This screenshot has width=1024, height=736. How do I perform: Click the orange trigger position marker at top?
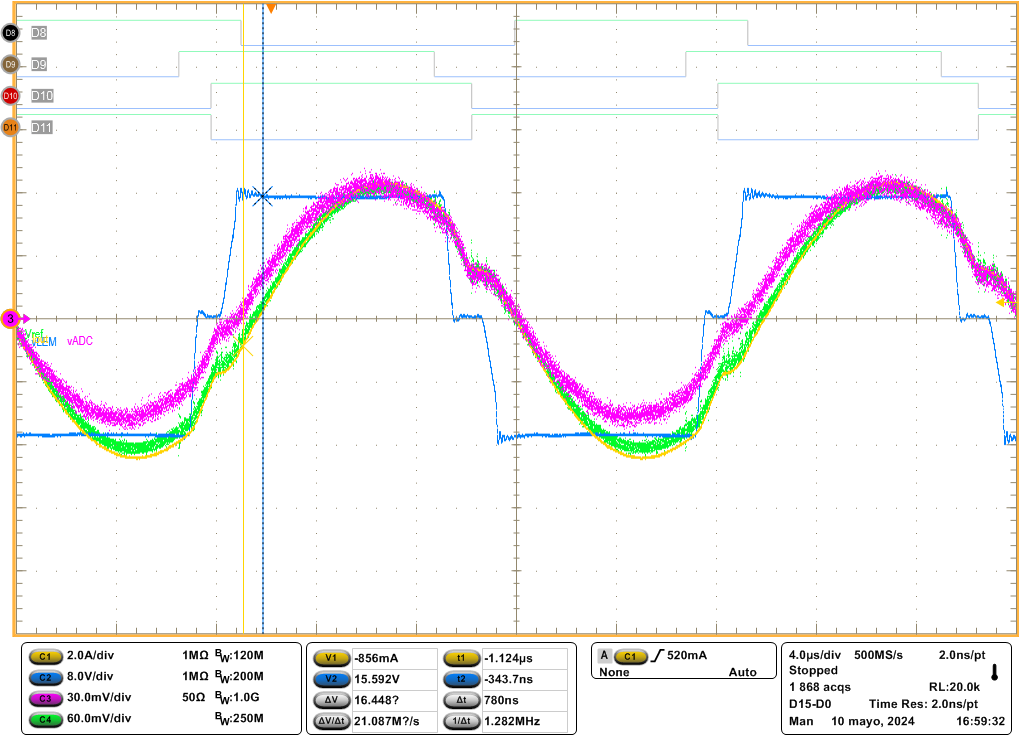[270, 8]
